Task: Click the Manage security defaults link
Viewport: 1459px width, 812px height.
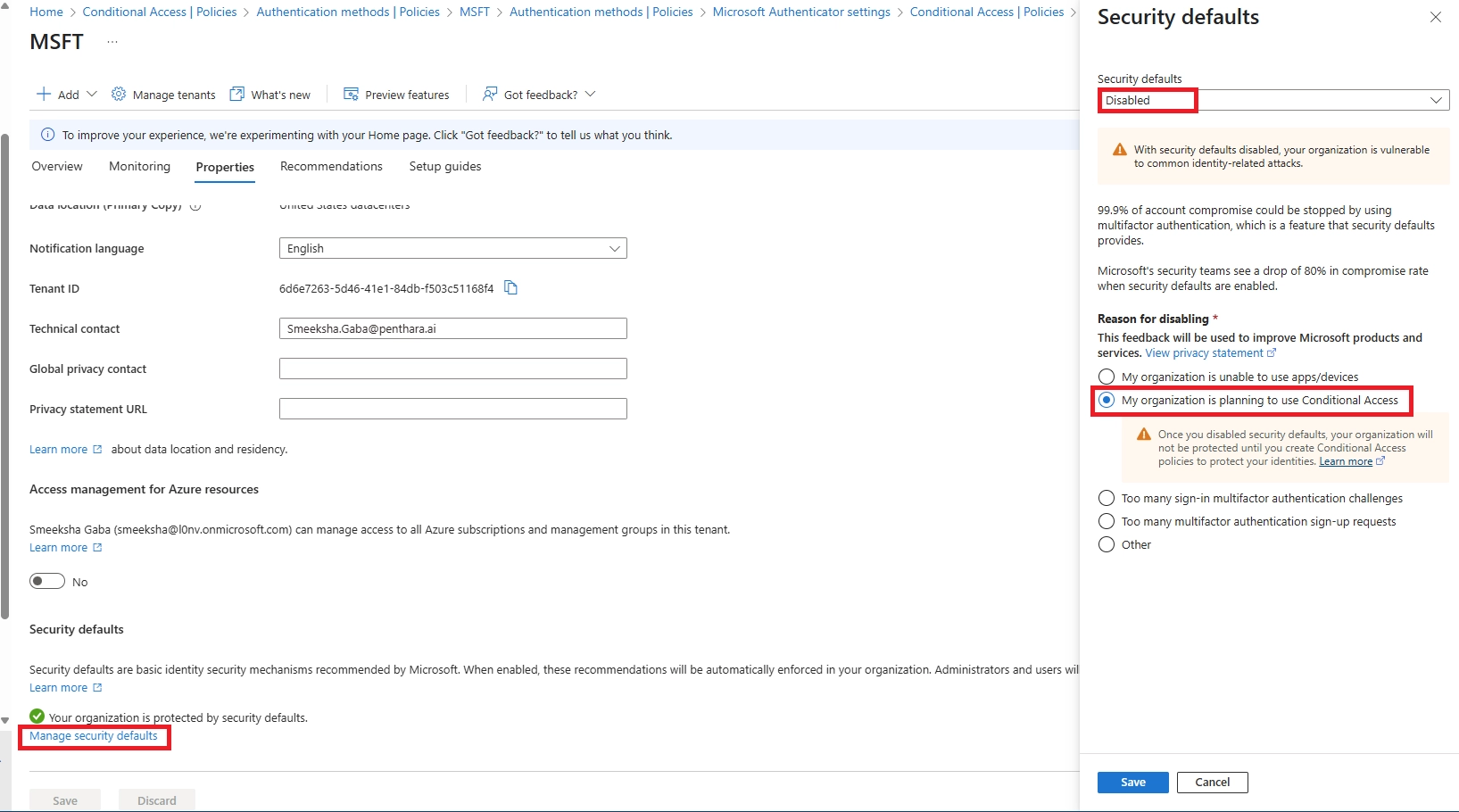Action: (94, 736)
